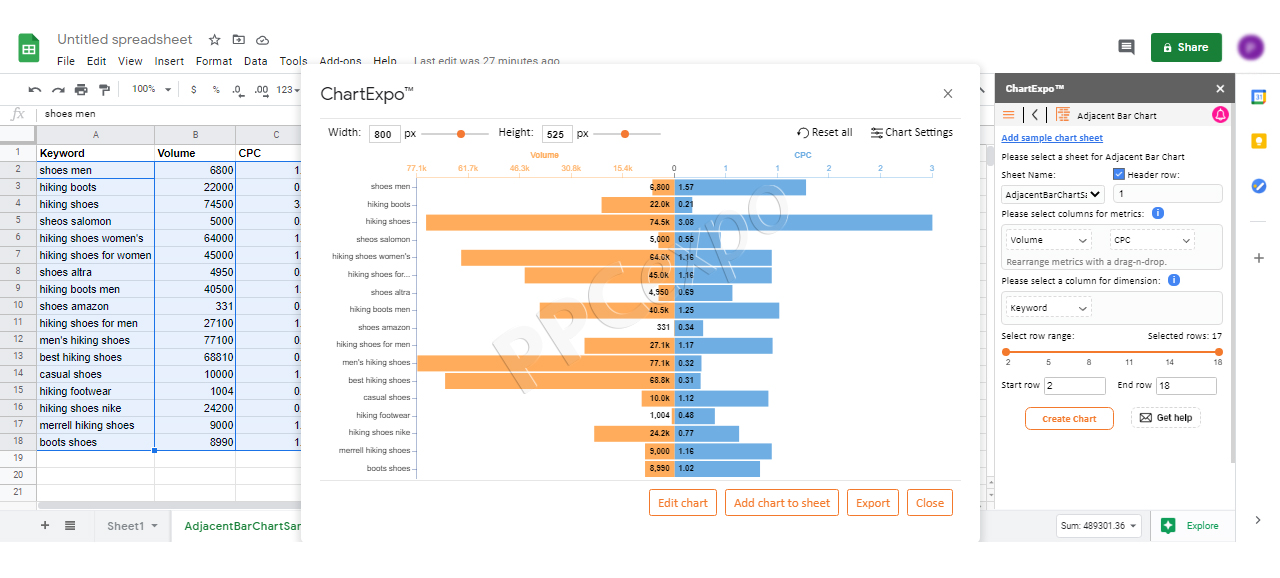Viewport: 1280px width, 578px height.
Task: Decrease decimal places
Action: tap(237, 89)
